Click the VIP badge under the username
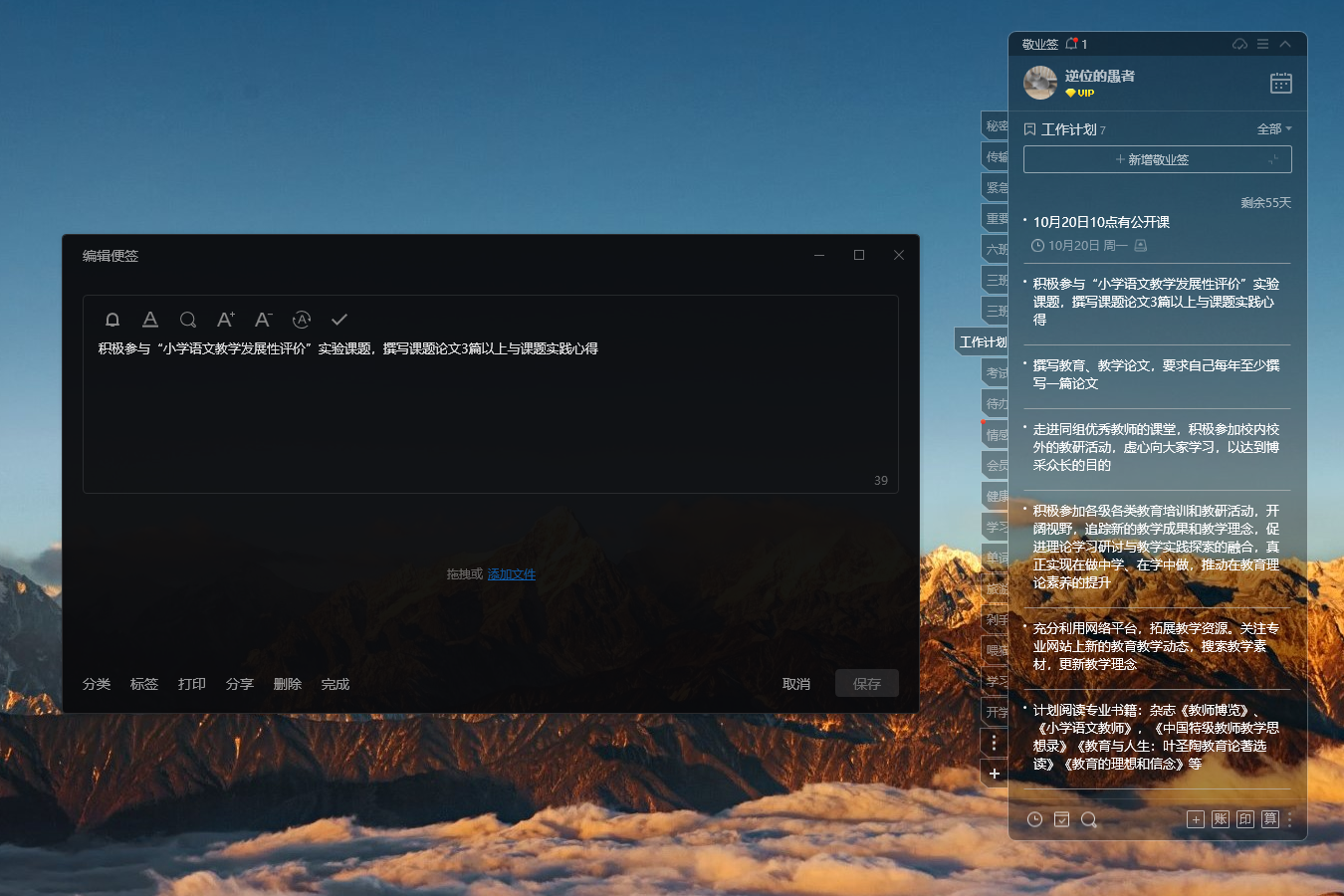The width and height of the screenshot is (1344, 896). pos(1080,93)
